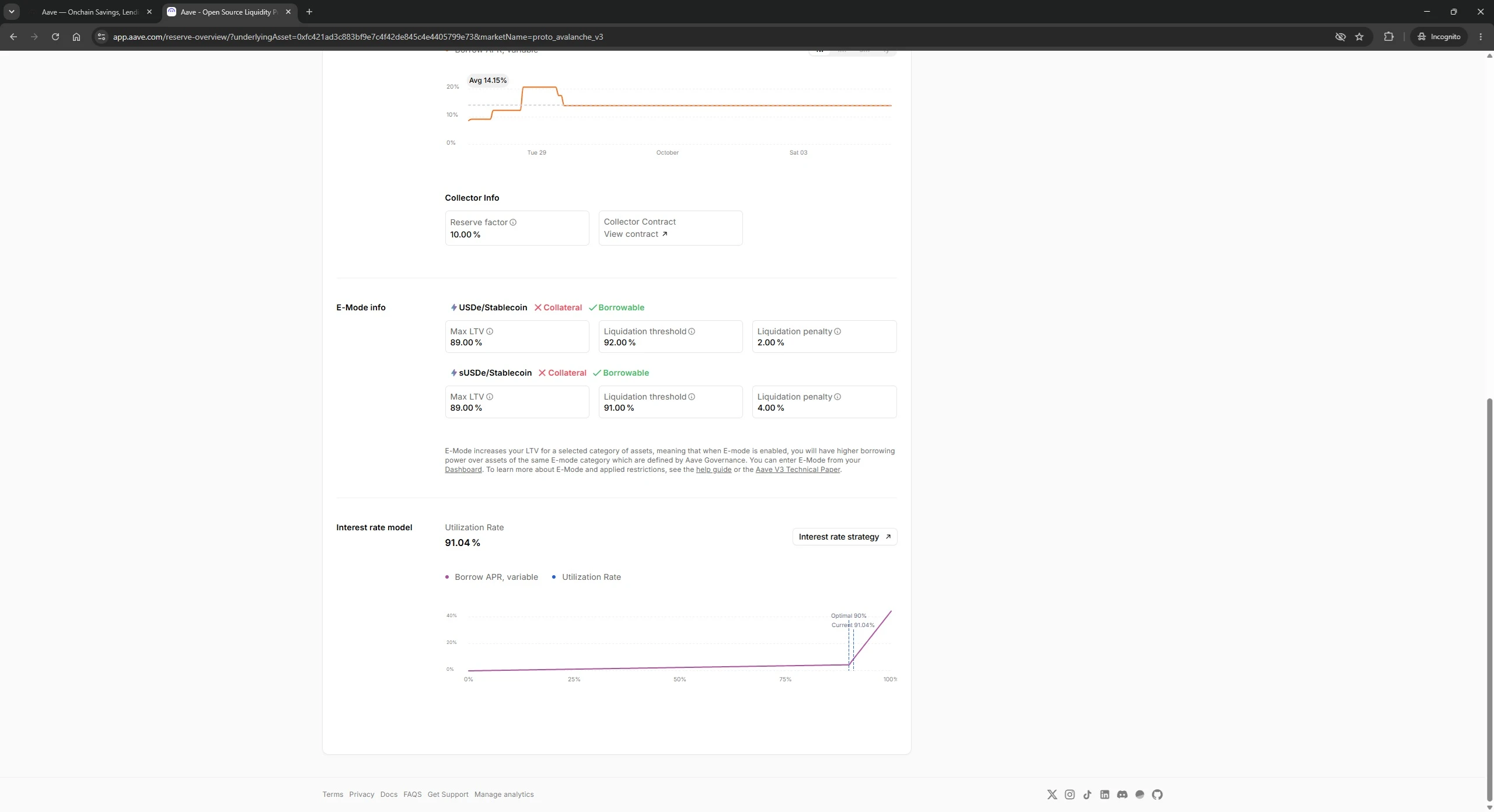Click the page vertical scrollbar thumb
The height and width of the screenshot is (812, 1494).
(x=1489, y=600)
